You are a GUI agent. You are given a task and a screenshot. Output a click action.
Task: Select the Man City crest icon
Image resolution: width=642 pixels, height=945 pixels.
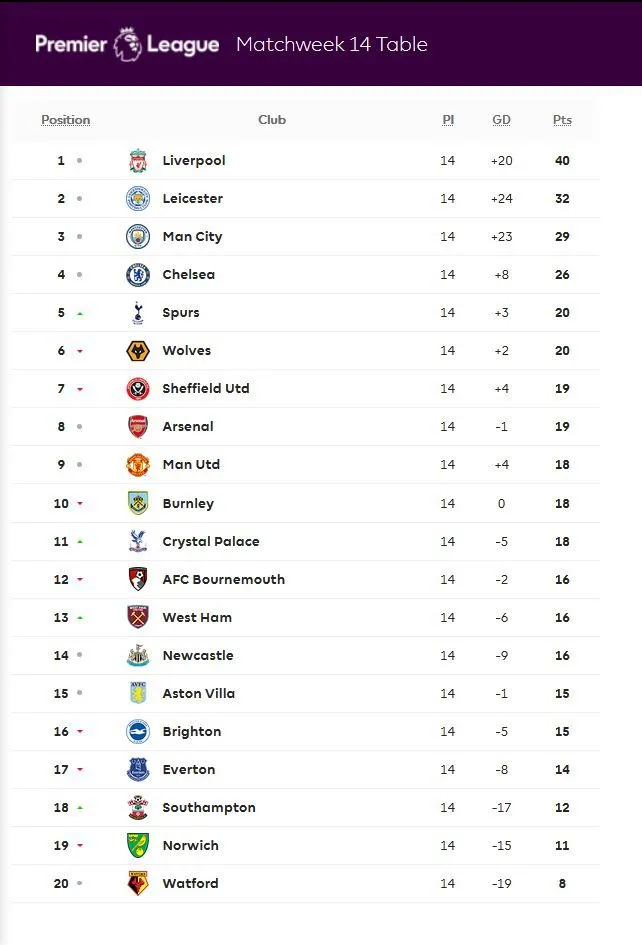138,236
